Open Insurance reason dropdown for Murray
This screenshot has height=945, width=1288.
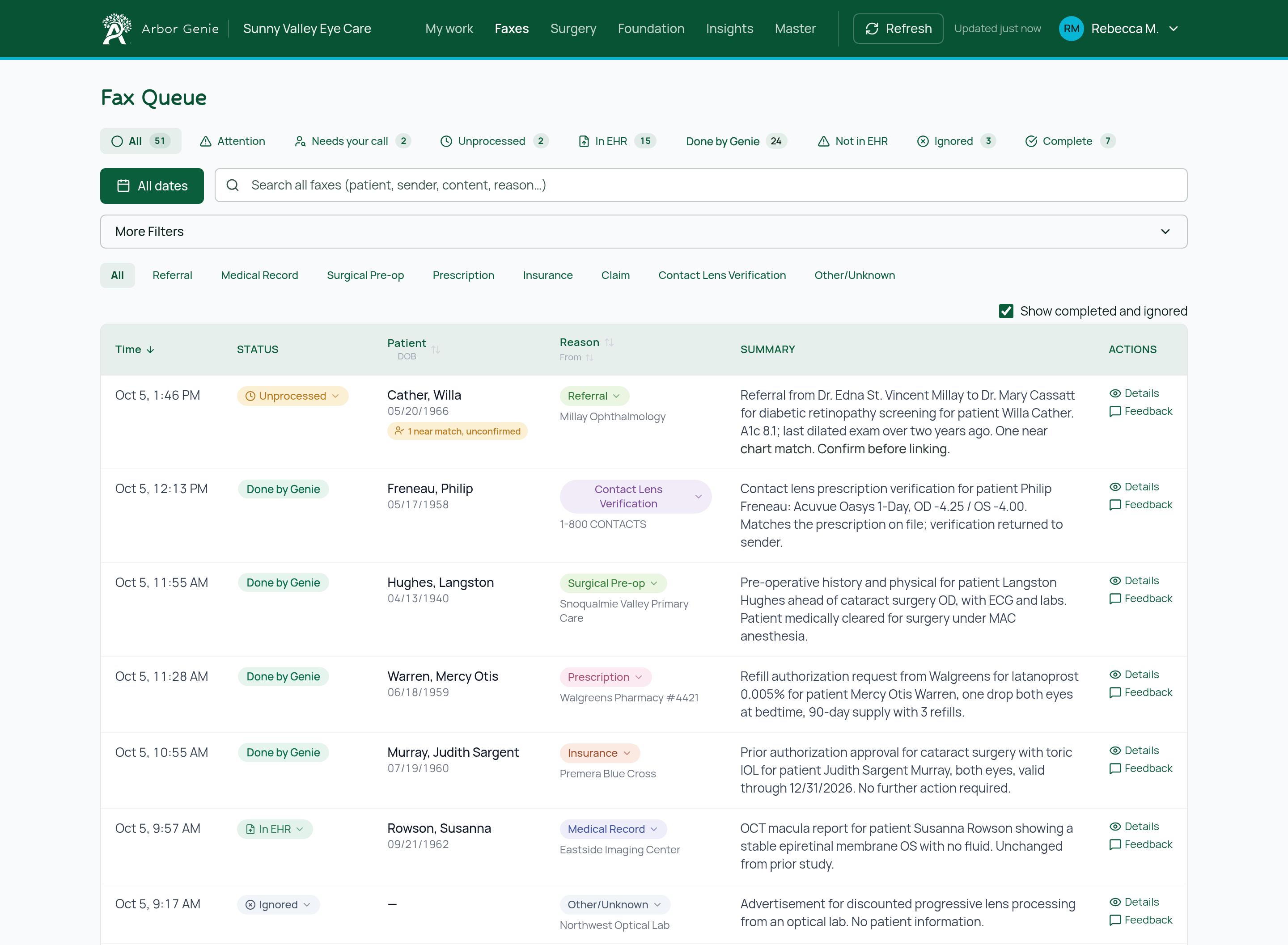point(600,753)
